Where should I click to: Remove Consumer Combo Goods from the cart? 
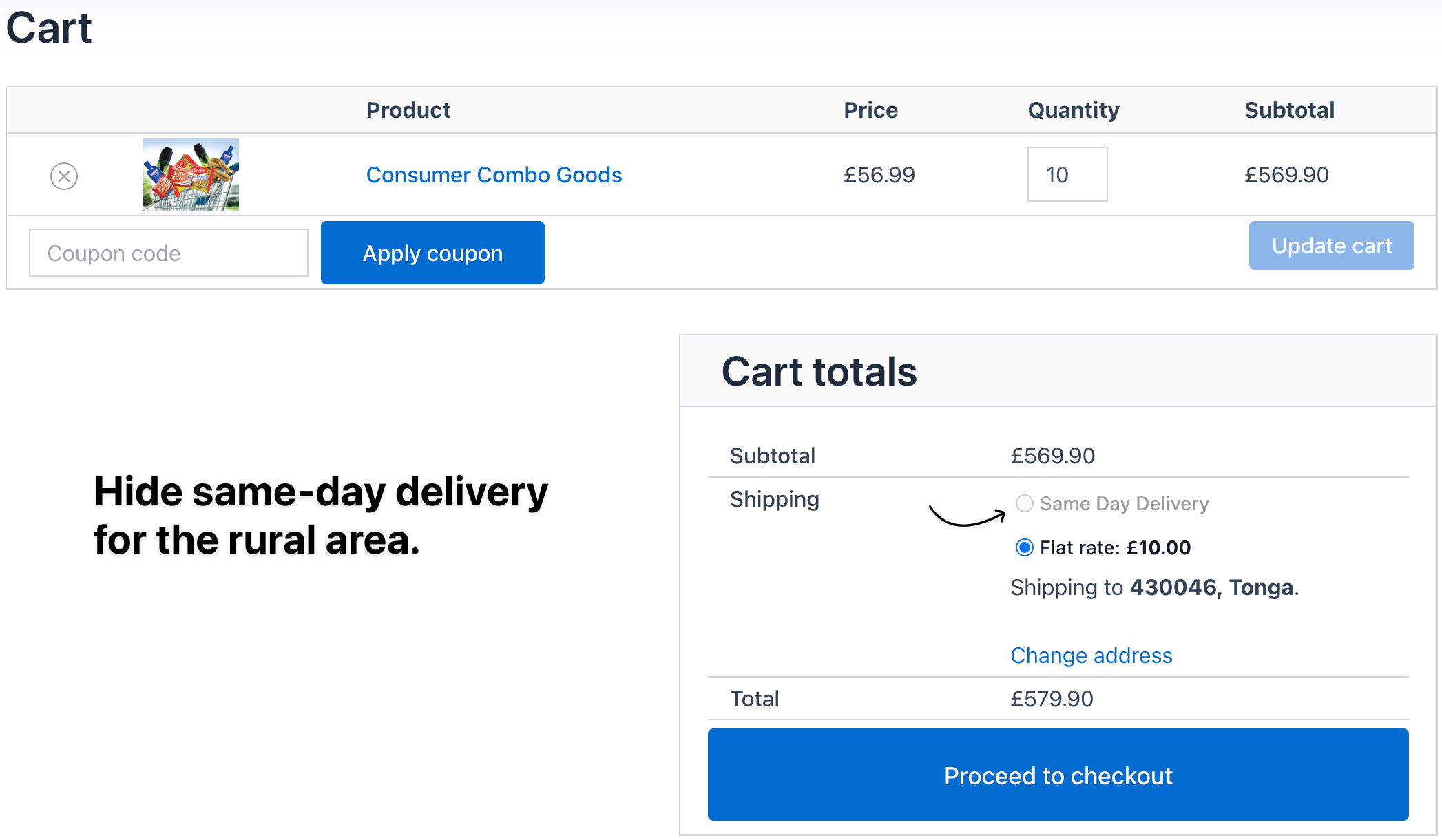pyautogui.click(x=64, y=176)
